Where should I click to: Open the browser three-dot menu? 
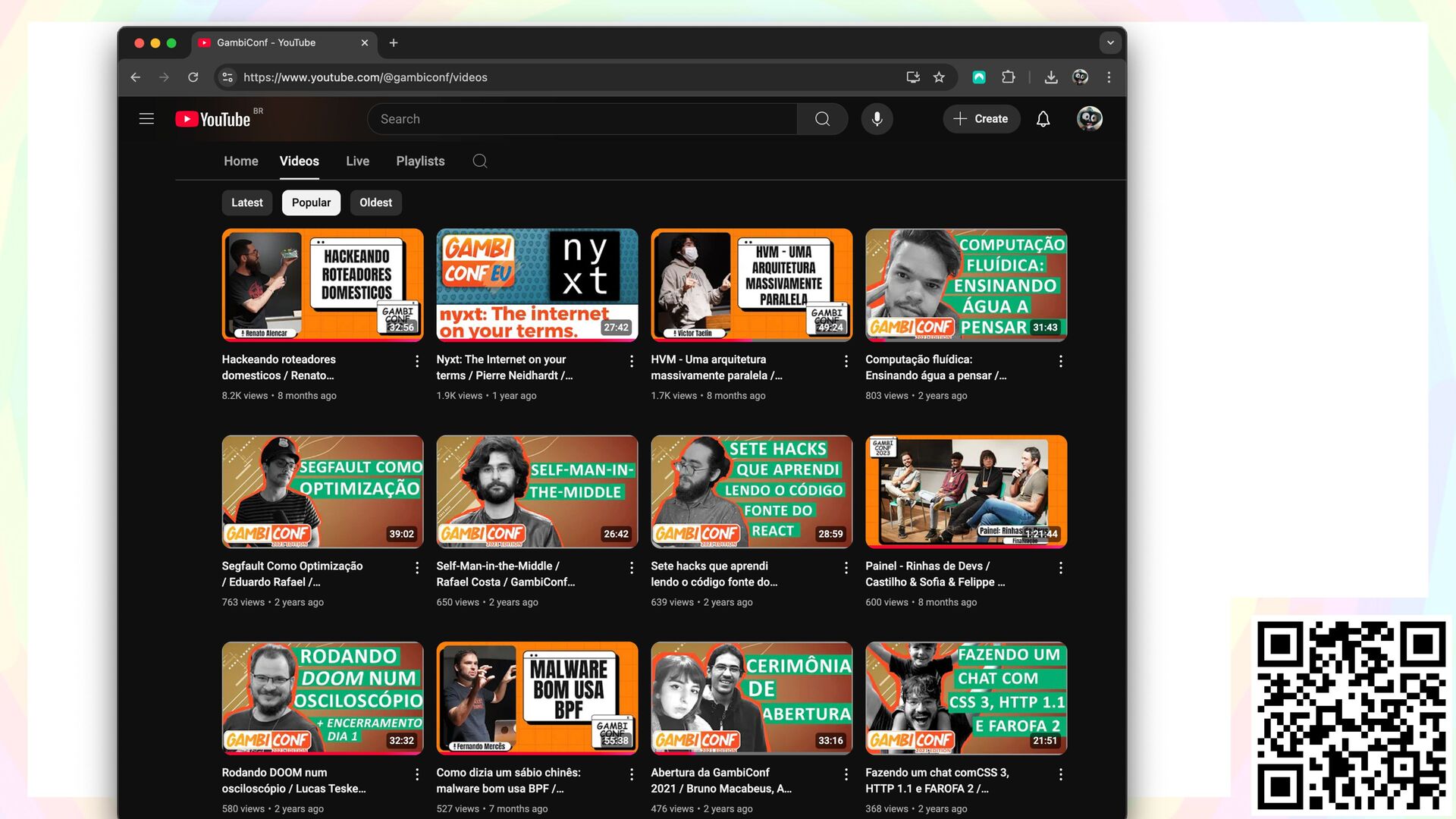1109,77
